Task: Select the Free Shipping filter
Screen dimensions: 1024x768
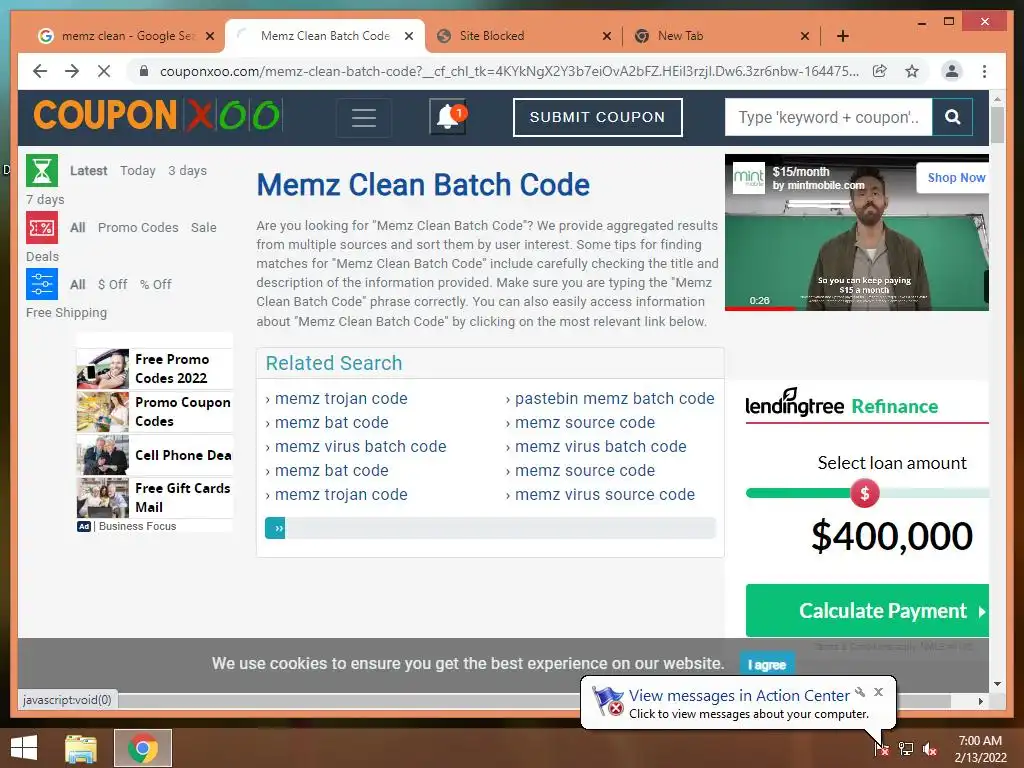Action: (67, 313)
